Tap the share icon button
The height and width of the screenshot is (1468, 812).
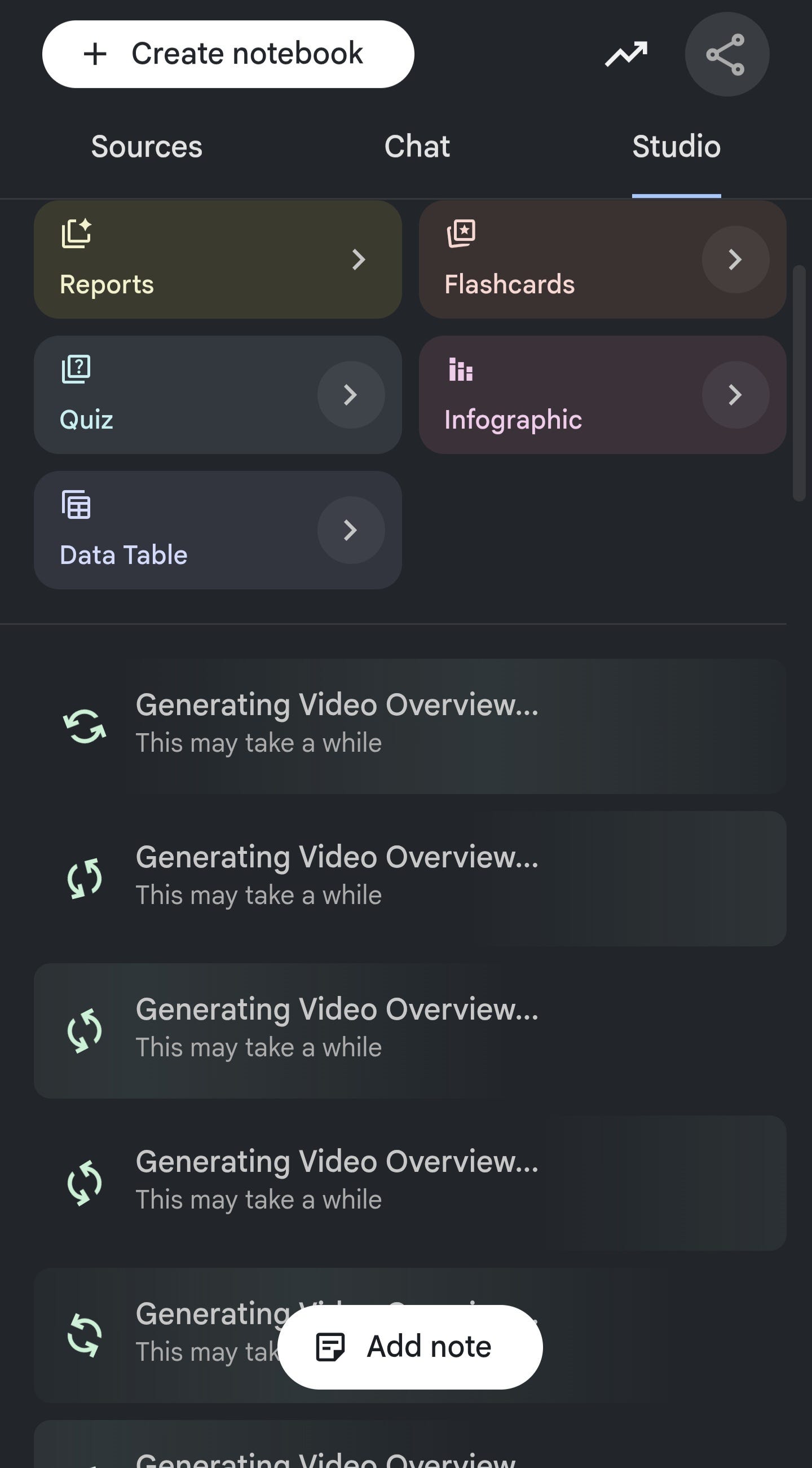click(726, 54)
